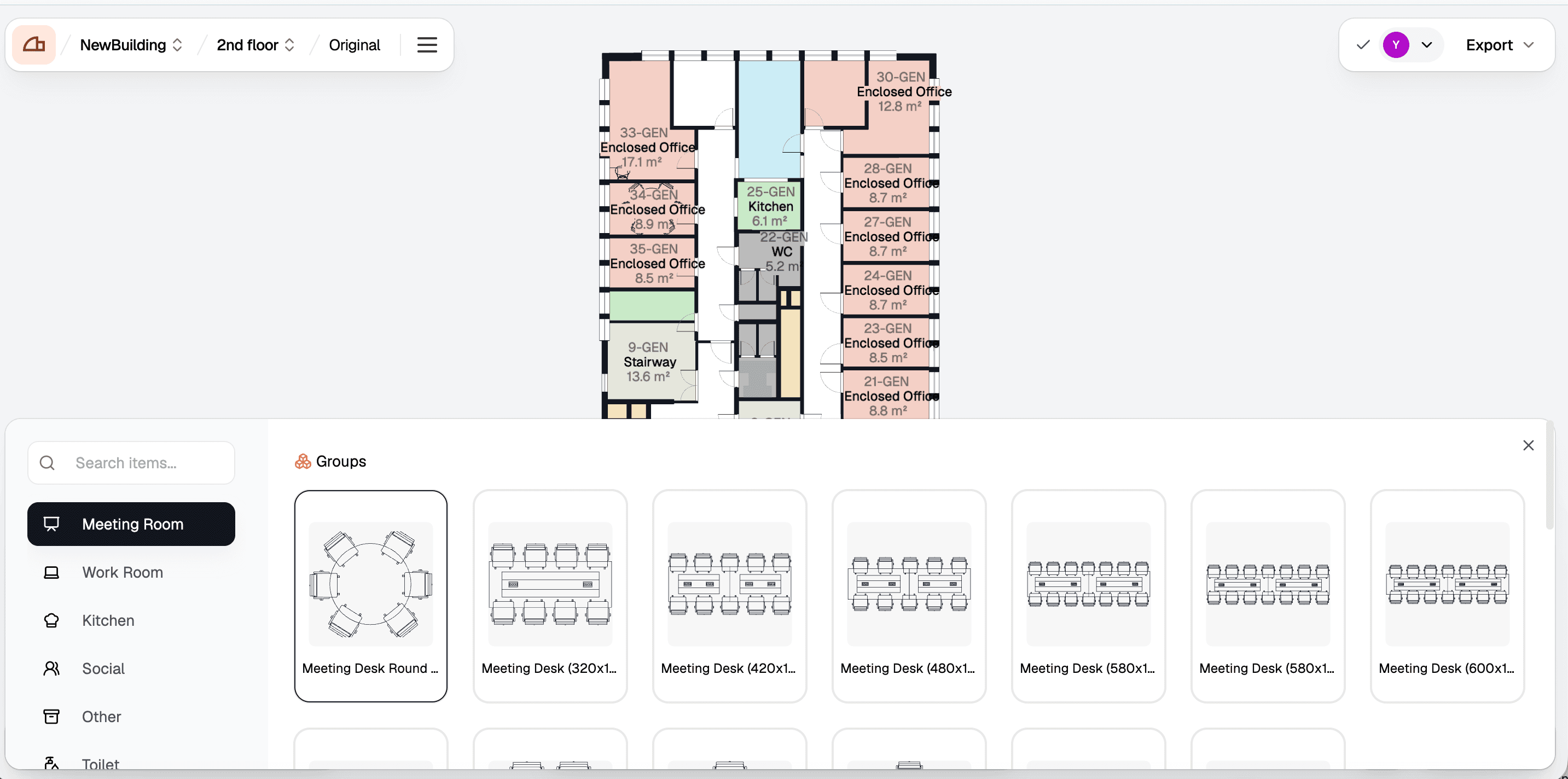This screenshot has height=779, width=1568.
Task: Open the 2nd floor level selector
Action: (x=255, y=45)
